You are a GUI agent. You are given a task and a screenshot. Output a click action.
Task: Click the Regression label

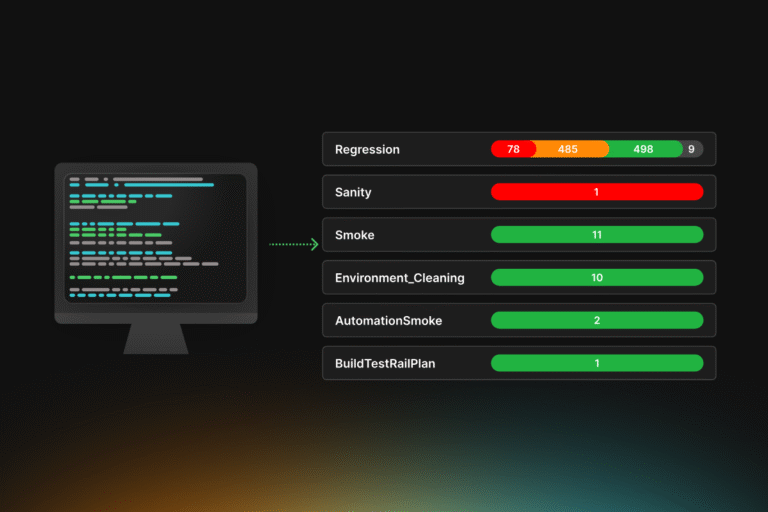[x=367, y=149]
